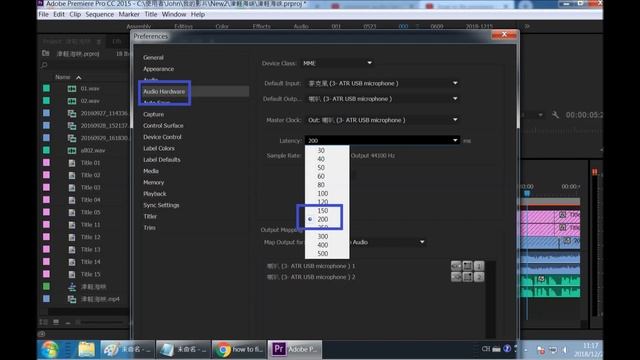Open the Windows Start button
The height and width of the screenshot is (360, 640).
[50, 350]
